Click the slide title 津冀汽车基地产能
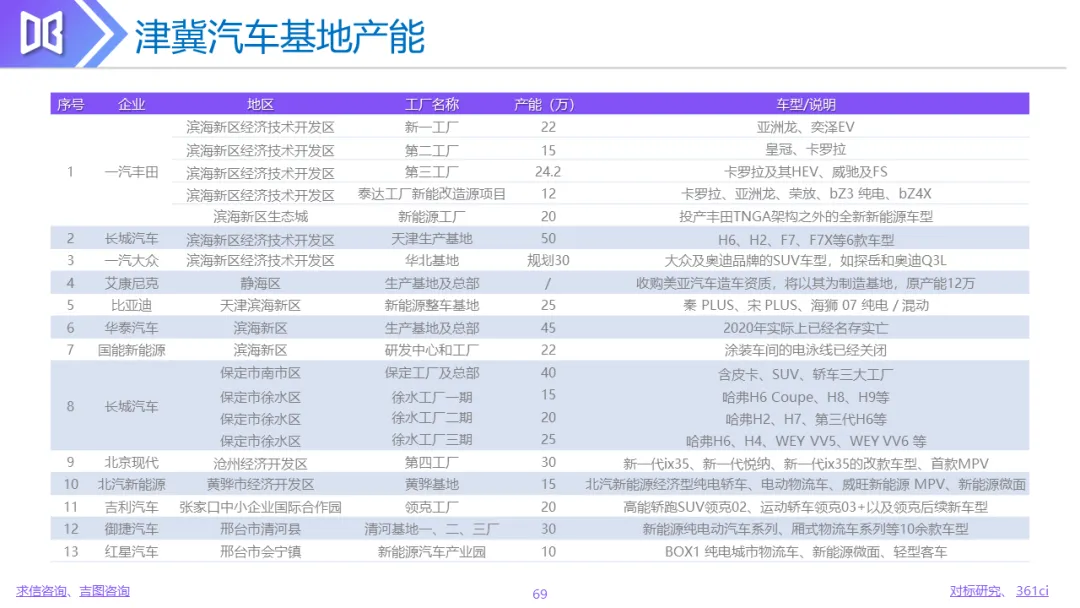 point(279,36)
